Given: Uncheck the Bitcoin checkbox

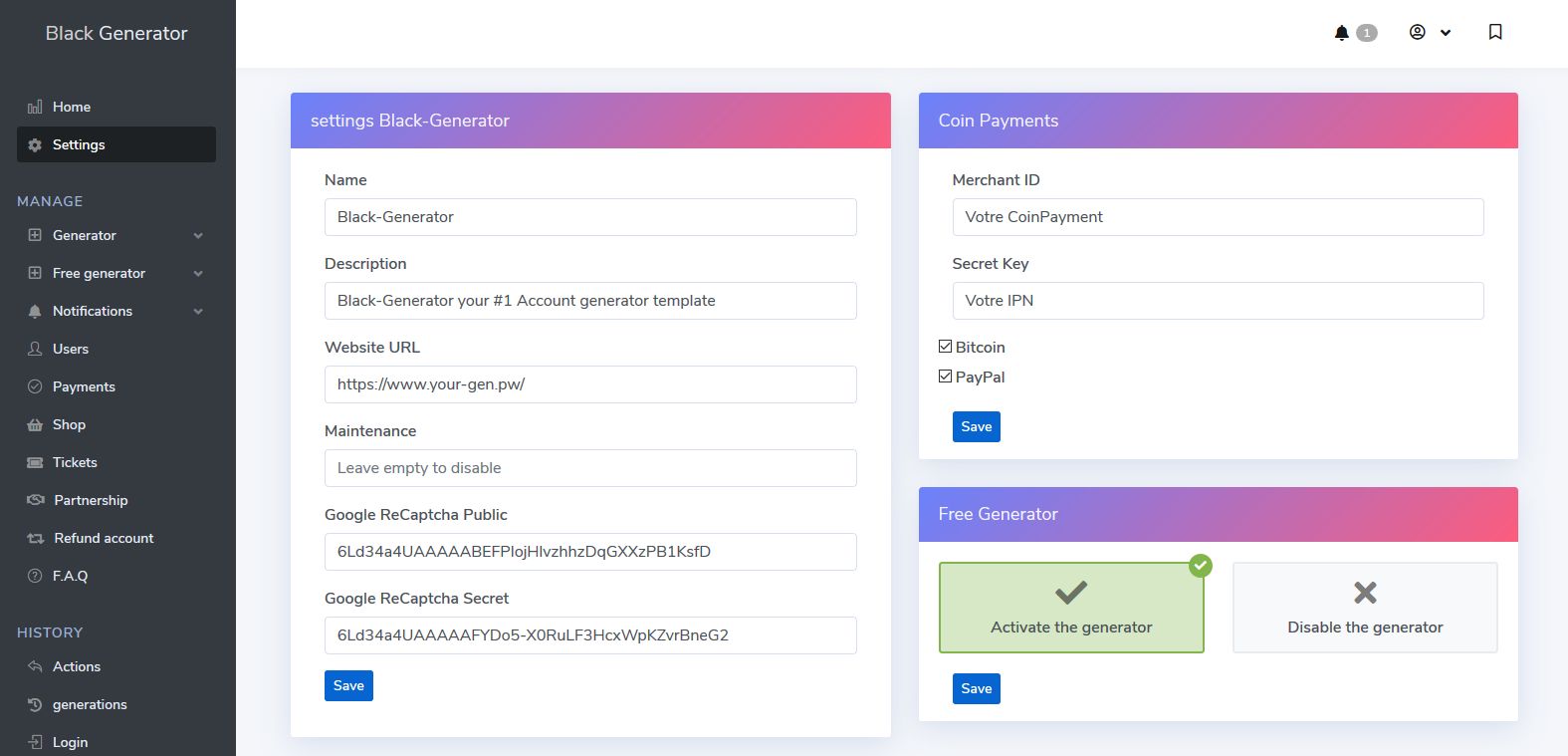Looking at the screenshot, I should point(945,347).
